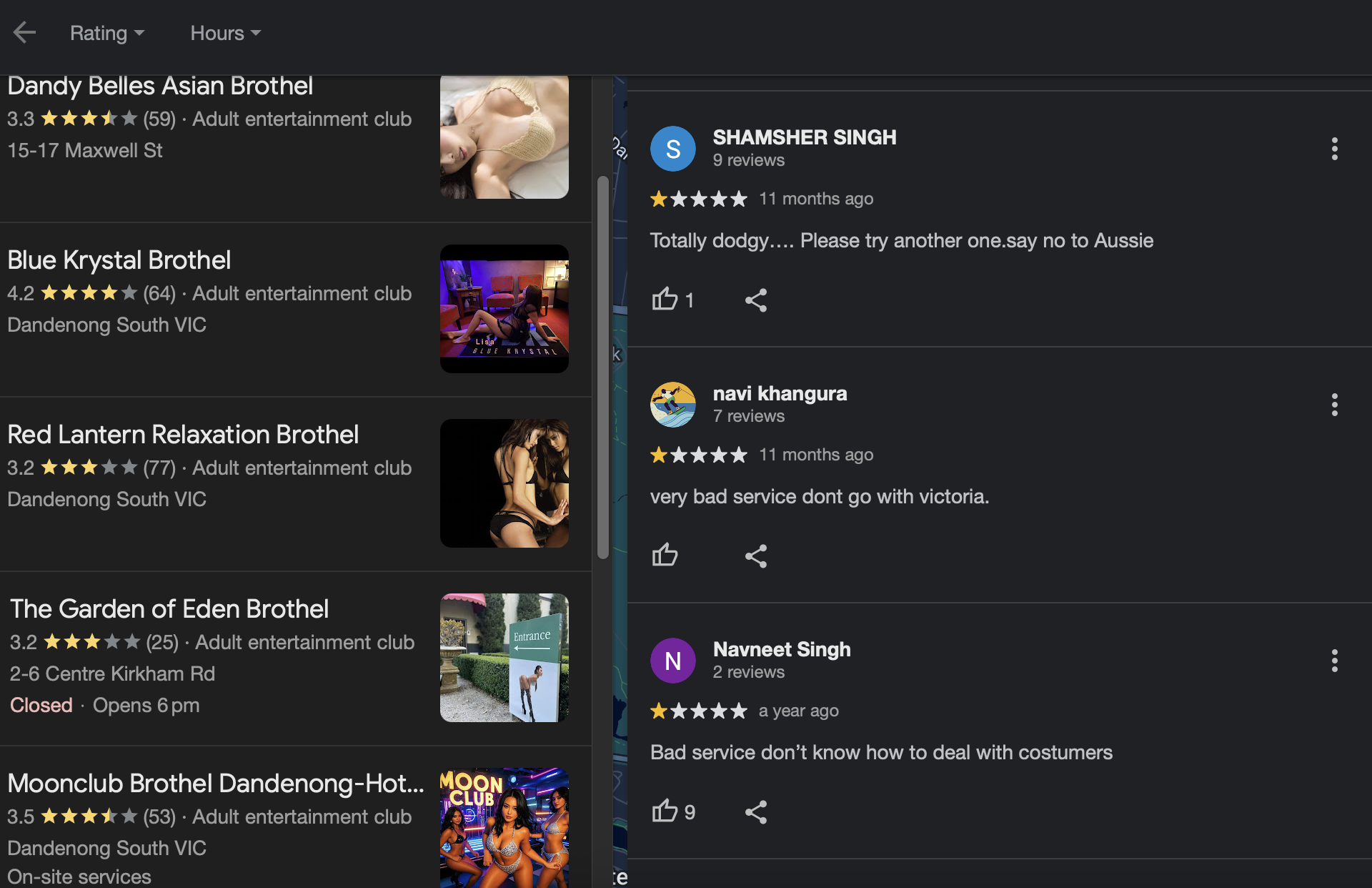1372x888 pixels.
Task: Open Blue Krystal Brothel listing thumbnail
Action: click(x=504, y=309)
